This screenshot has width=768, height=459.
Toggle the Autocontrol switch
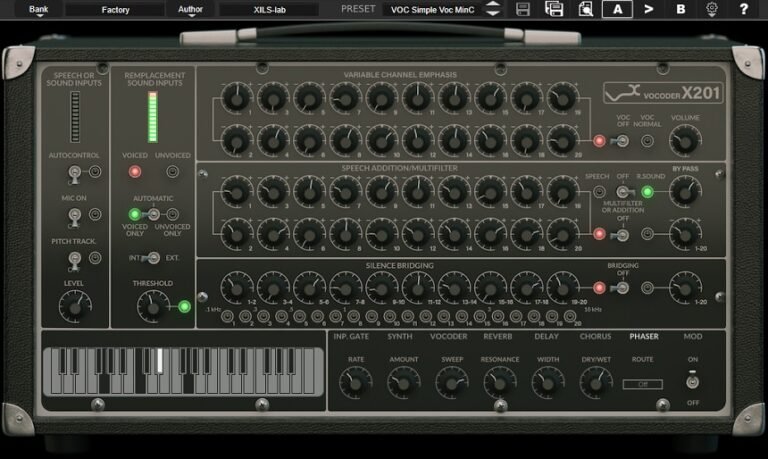tap(74, 174)
